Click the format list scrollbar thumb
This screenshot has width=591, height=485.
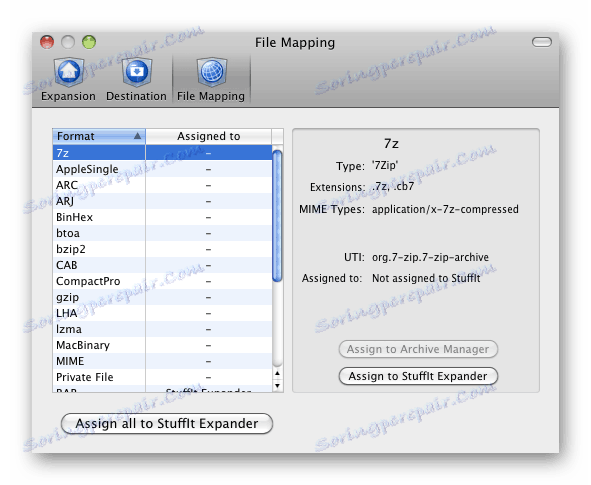pos(277,216)
